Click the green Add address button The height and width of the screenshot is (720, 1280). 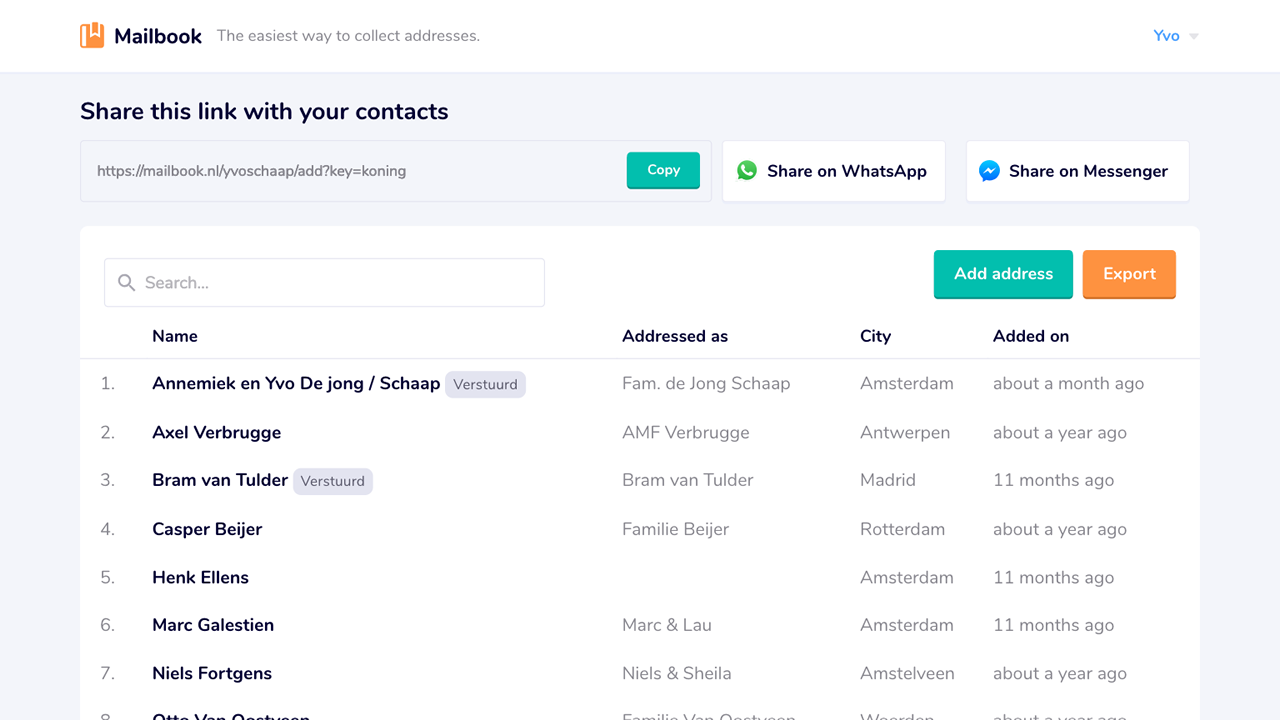pos(1003,273)
